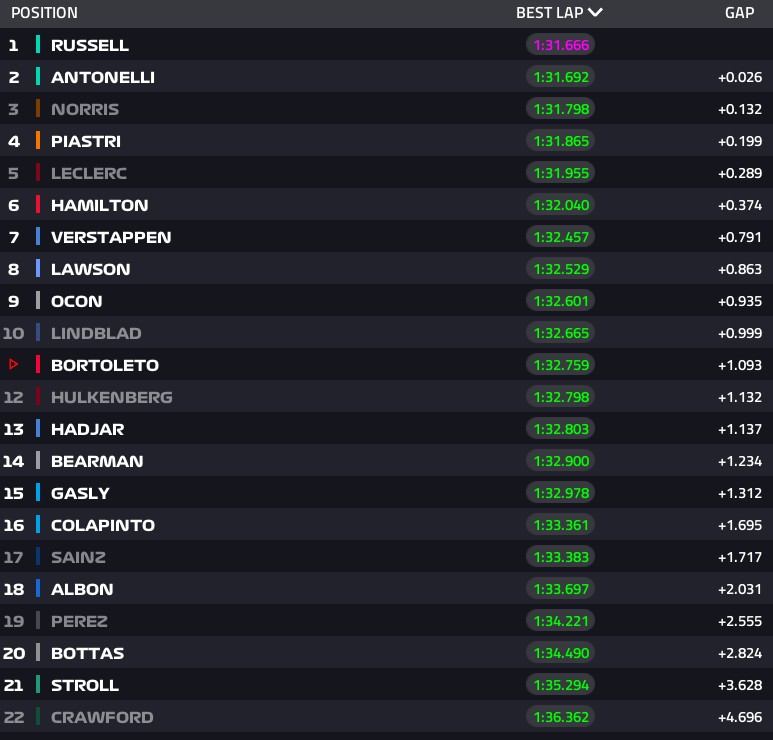773x740 pixels.
Task: Select driver name NORRIS
Action: click(85, 109)
